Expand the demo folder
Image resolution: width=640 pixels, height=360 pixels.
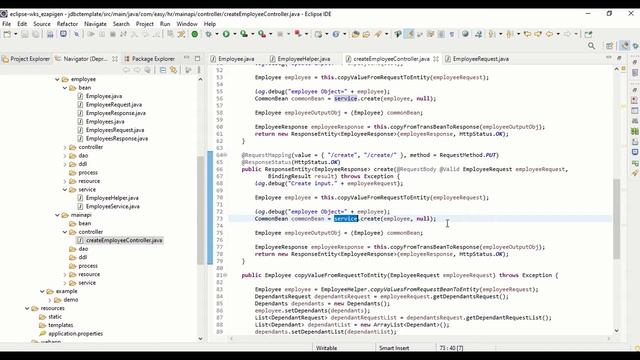(x=50, y=300)
